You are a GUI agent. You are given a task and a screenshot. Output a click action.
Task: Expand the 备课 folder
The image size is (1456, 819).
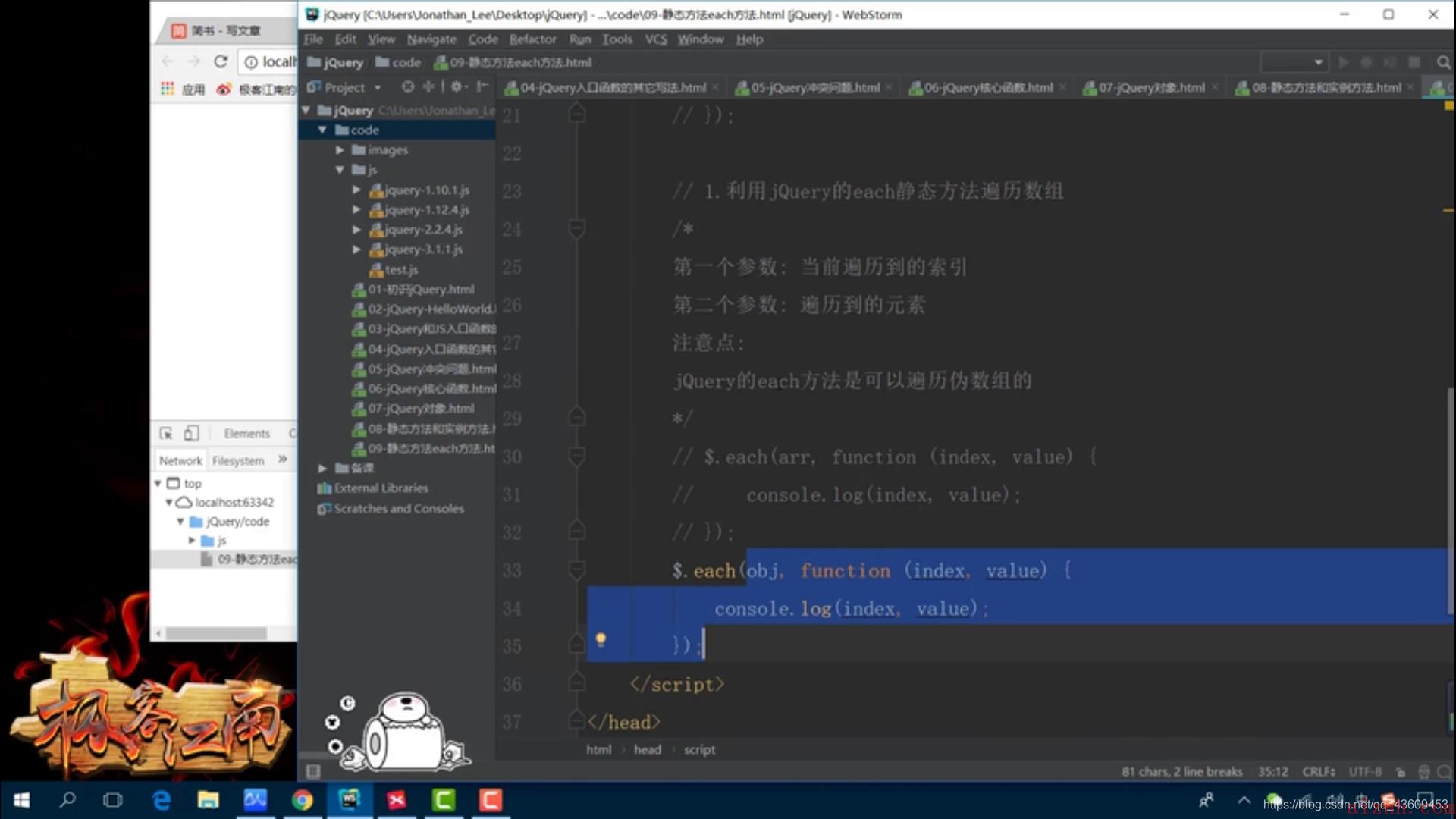tap(322, 469)
